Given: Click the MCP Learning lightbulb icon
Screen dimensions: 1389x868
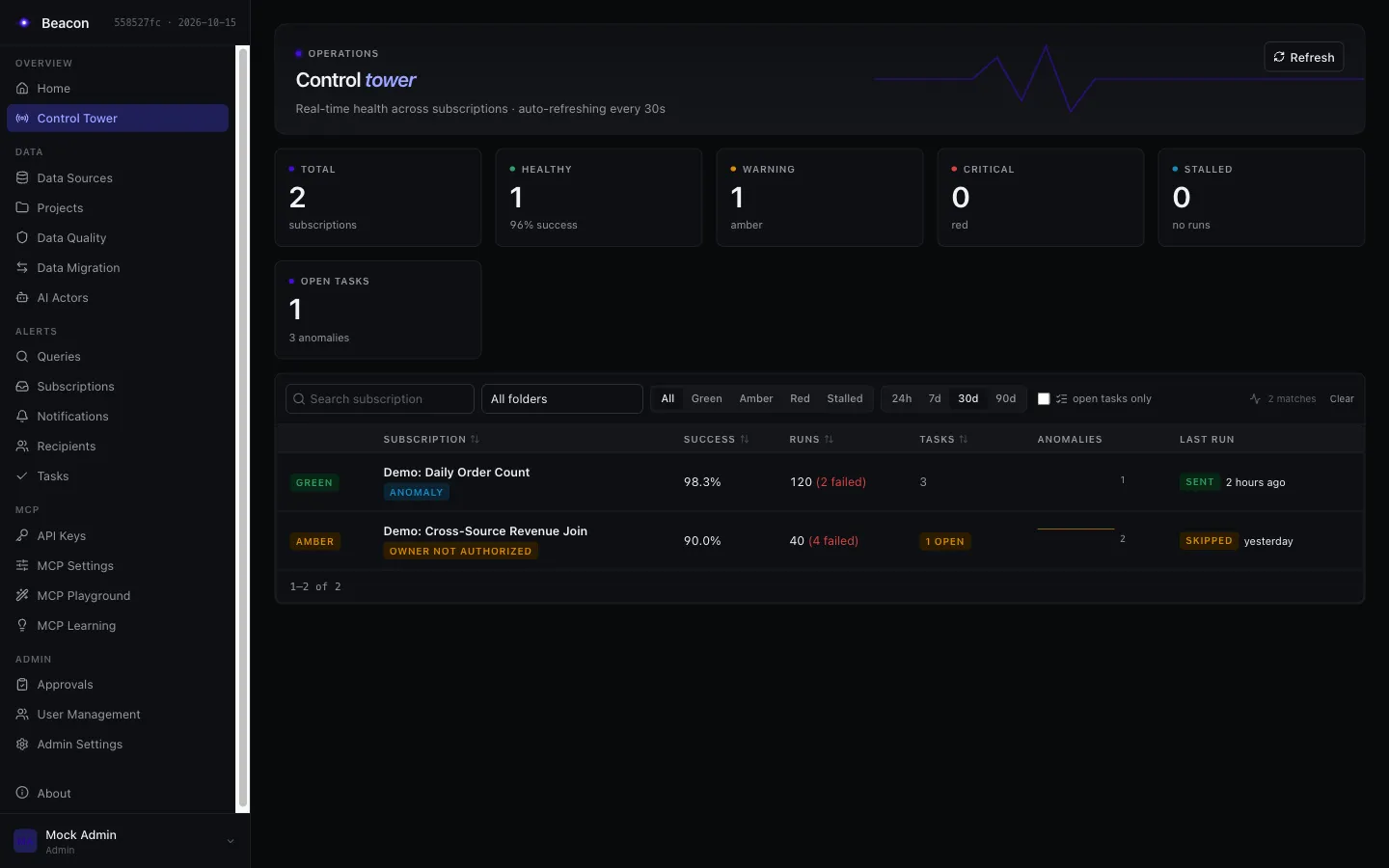Looking at the screenshot, I should [x=22, y=626].
